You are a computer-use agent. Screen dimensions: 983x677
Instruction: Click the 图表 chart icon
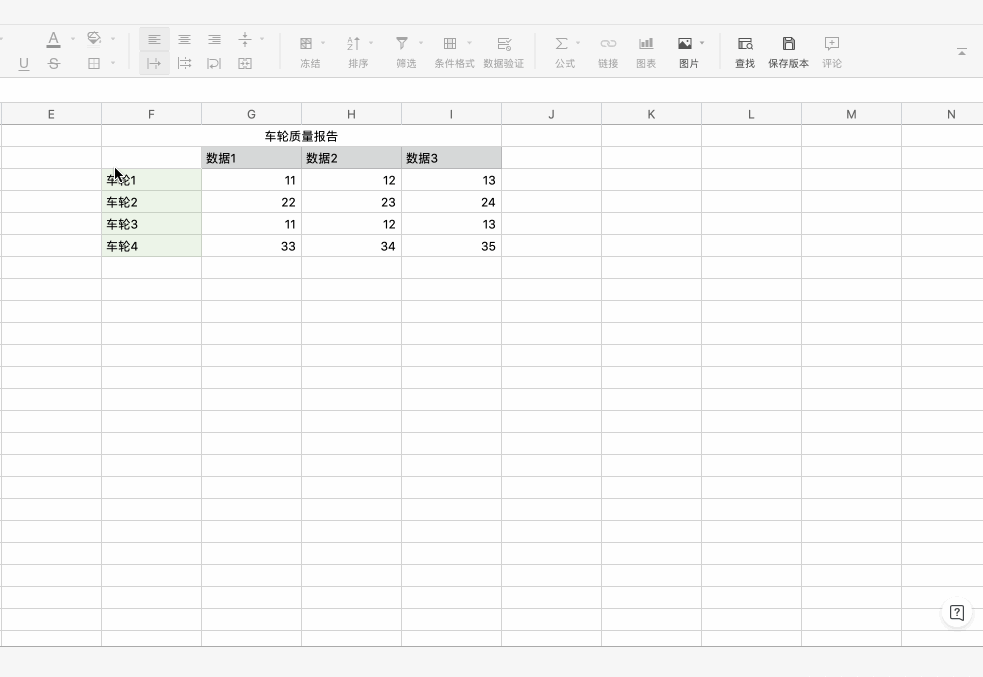coord(646,43)
